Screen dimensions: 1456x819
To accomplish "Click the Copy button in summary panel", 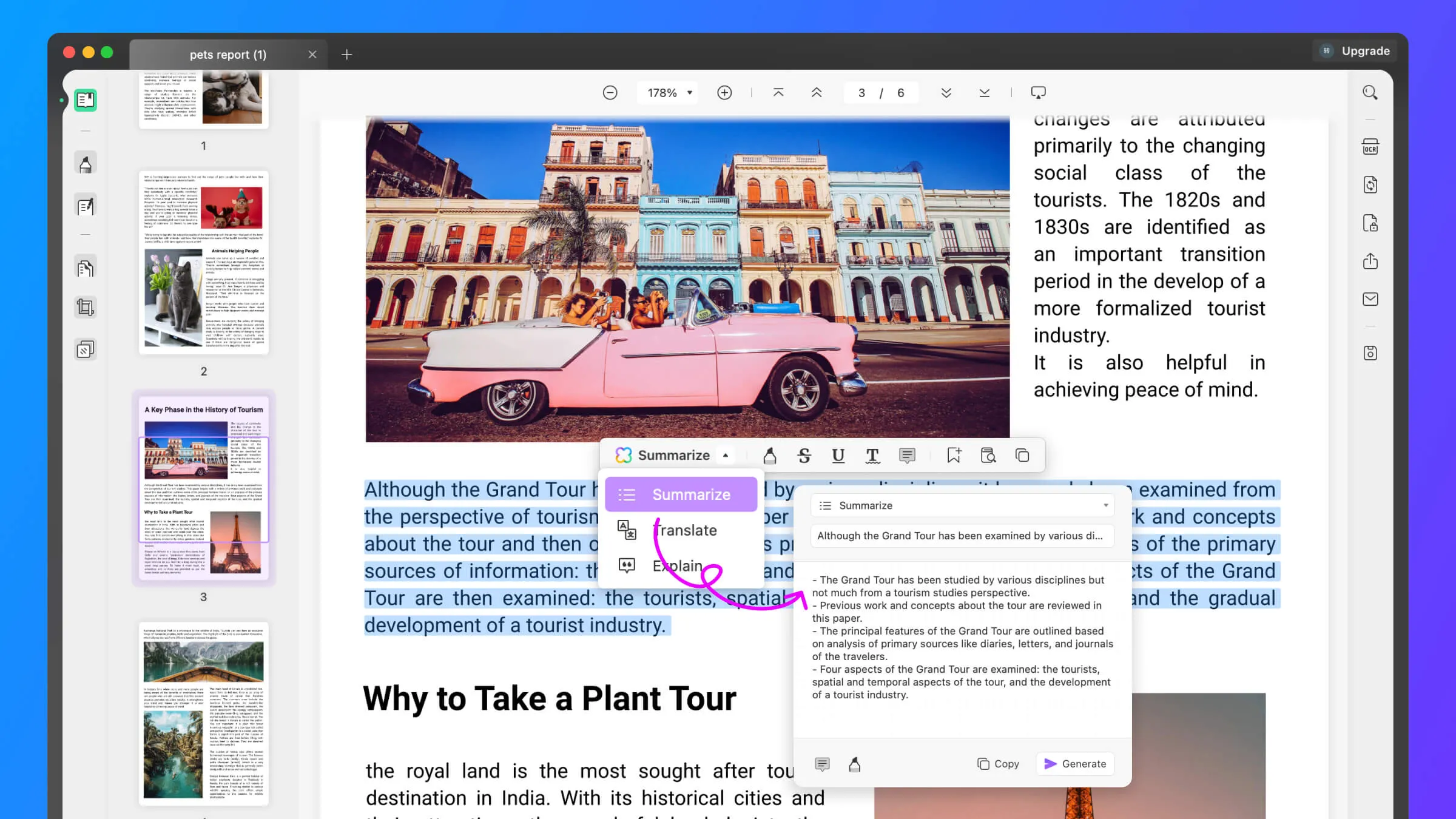I will (x=998, y=763).
